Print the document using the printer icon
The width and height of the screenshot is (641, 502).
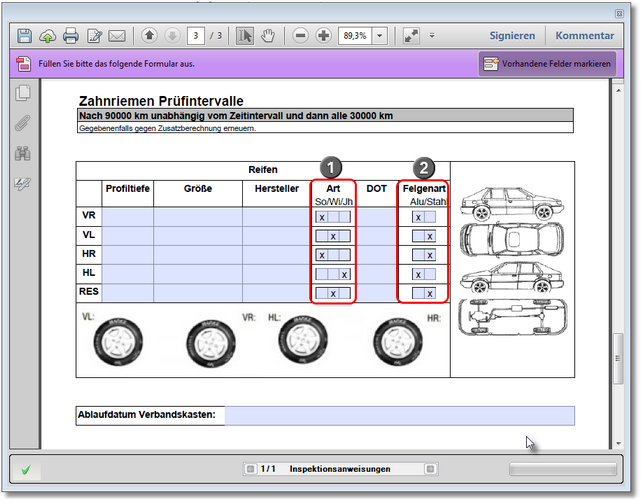coord(71,36)
